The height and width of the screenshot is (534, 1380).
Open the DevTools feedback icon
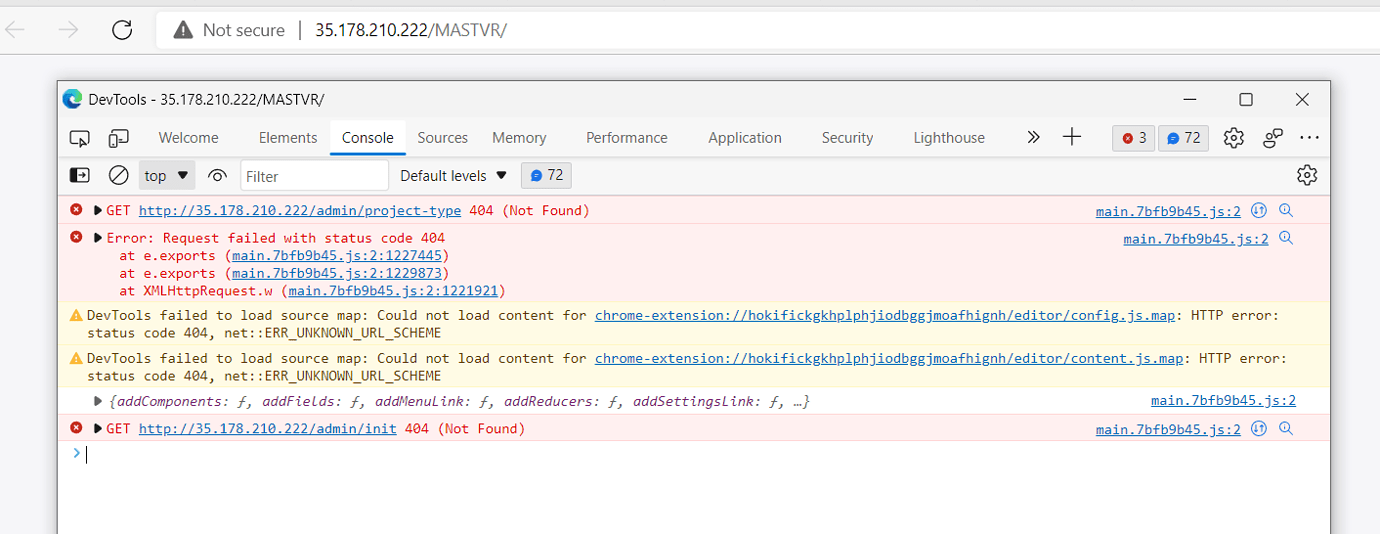1273,138
